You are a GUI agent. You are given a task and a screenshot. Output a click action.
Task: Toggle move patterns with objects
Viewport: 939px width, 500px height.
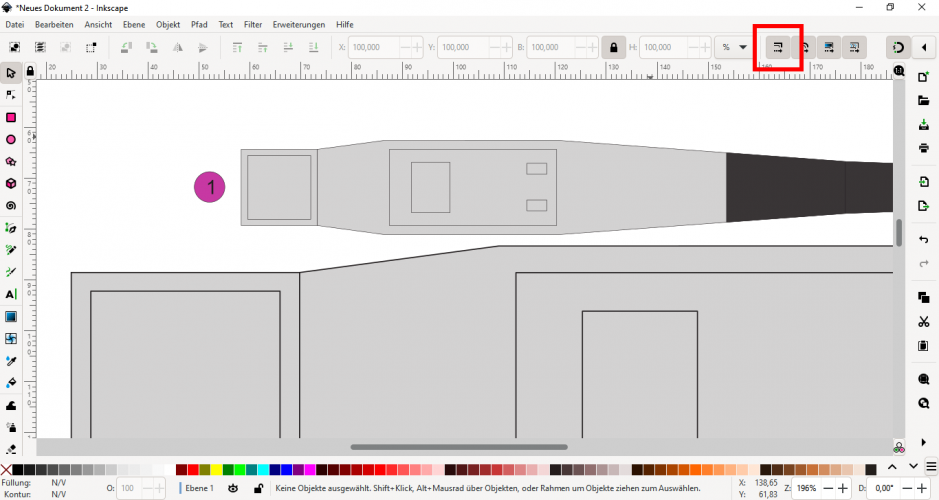pyautogui.click(x=855, y=47)
